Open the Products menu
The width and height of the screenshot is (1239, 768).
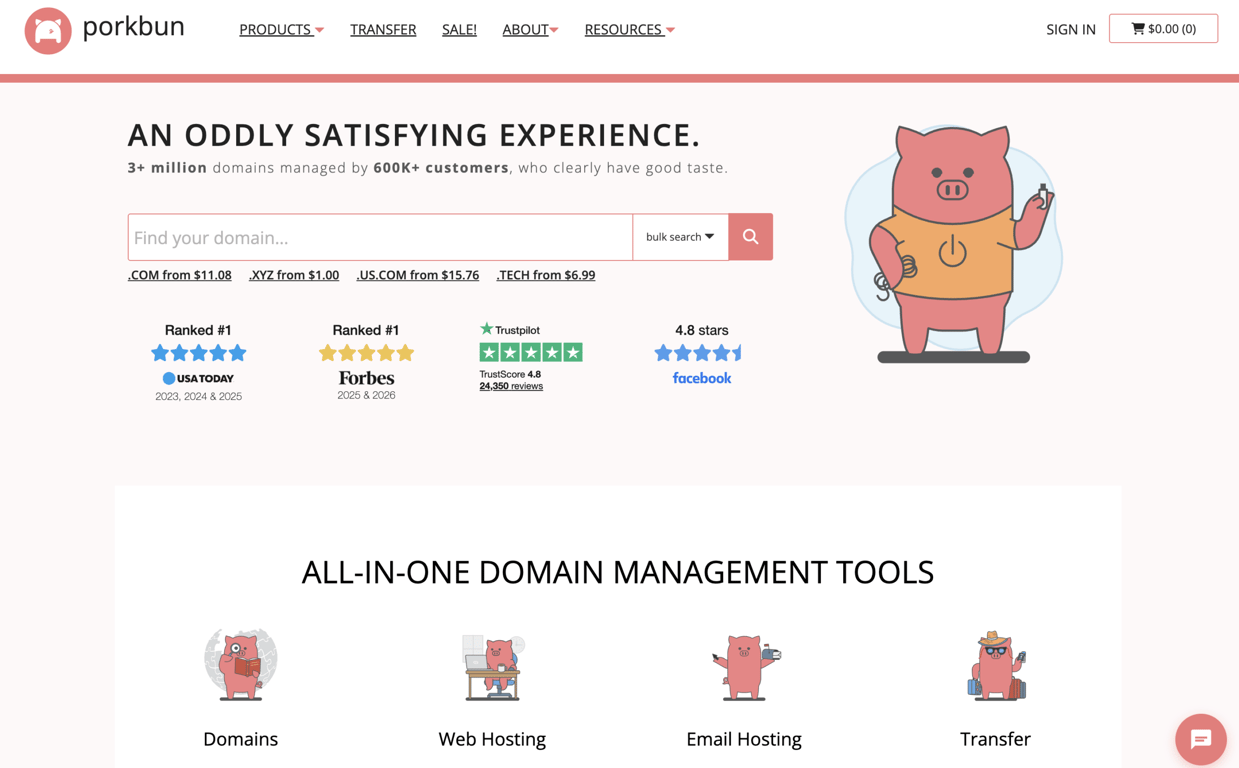275,30
